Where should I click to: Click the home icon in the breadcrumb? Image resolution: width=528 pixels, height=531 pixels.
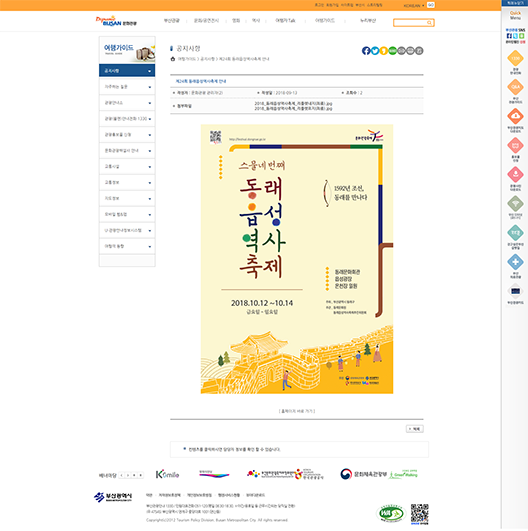point(173,59)
